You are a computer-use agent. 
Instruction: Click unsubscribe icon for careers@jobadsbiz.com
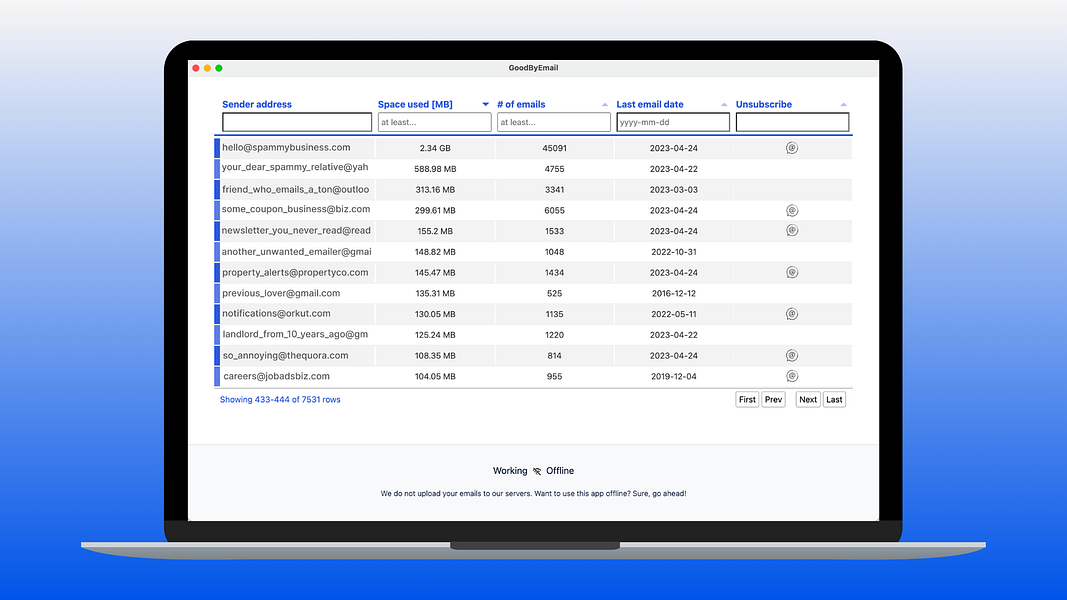point(791,376)
